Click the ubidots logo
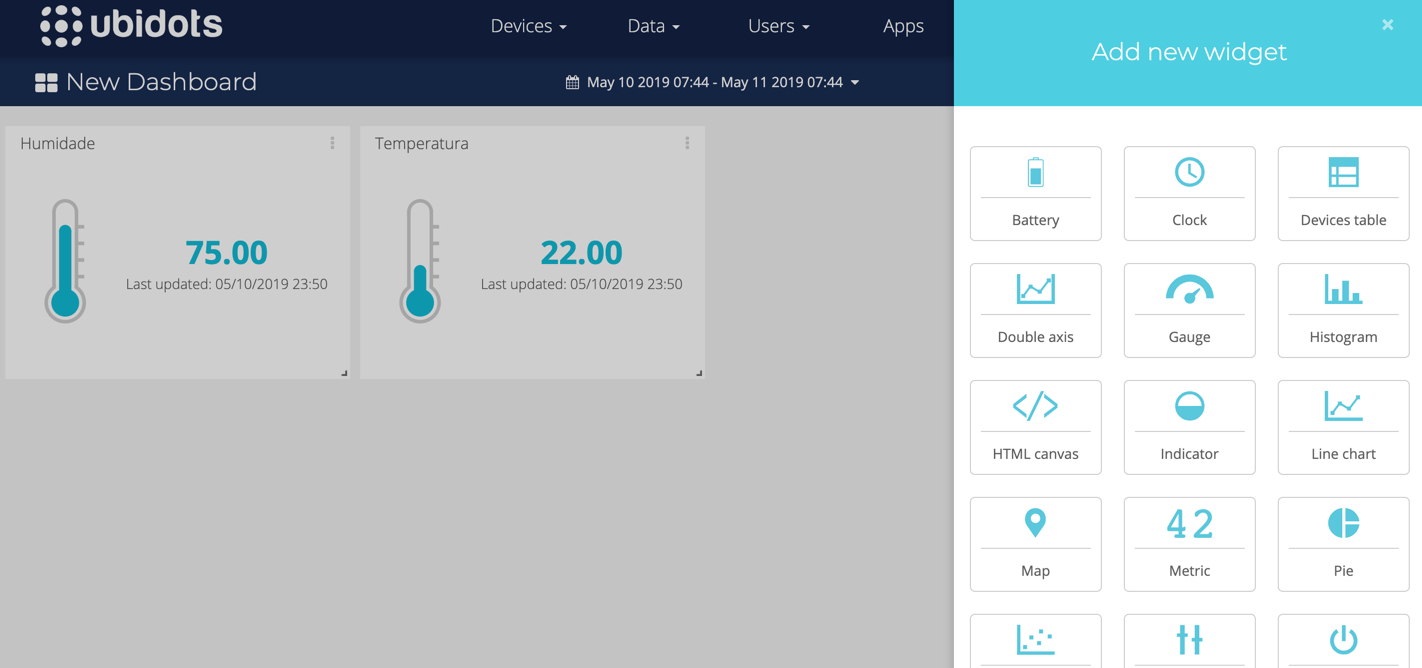The width and height of the screenshot is (1422, 668). tap(130, 26)
